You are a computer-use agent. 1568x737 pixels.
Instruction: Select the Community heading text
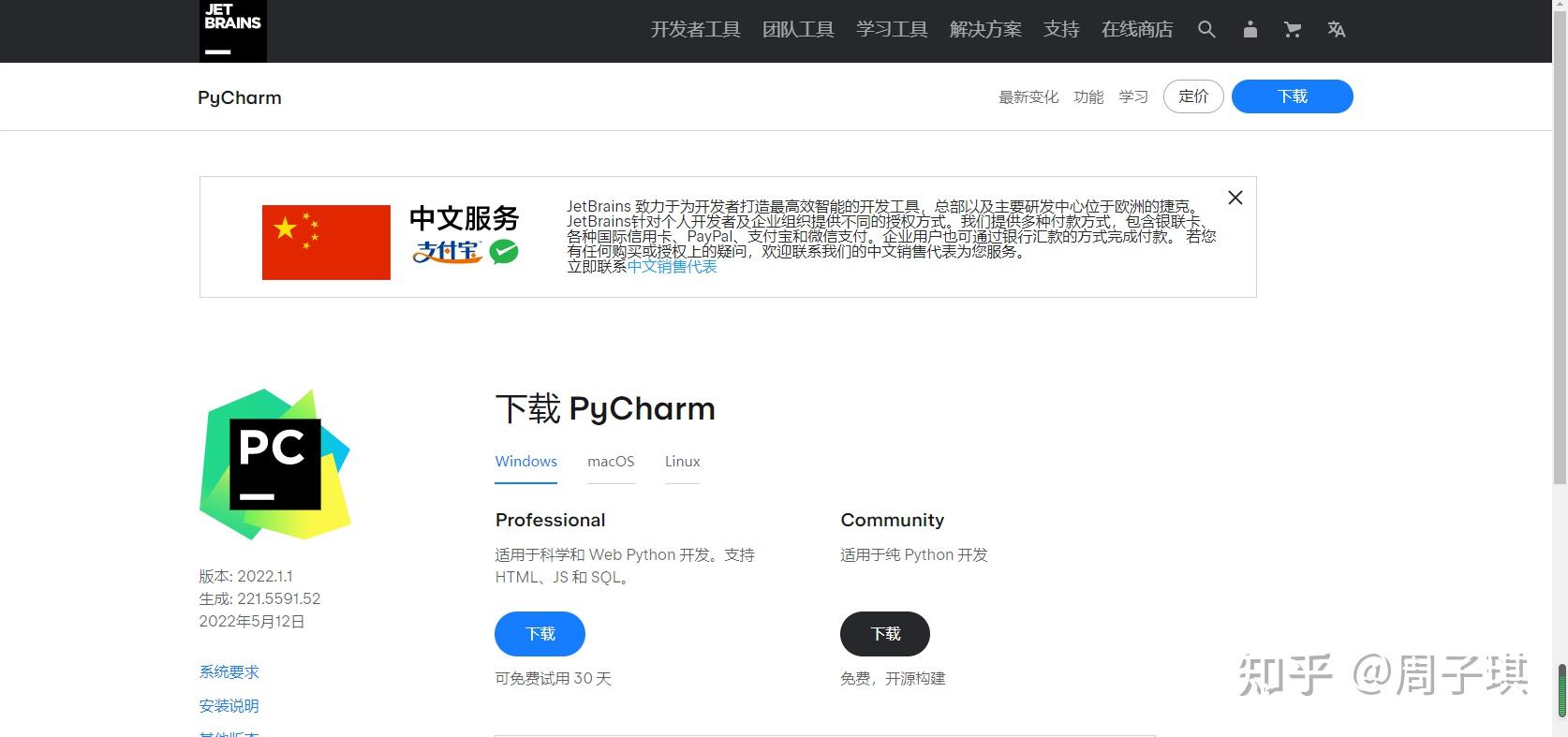point(893,520)
